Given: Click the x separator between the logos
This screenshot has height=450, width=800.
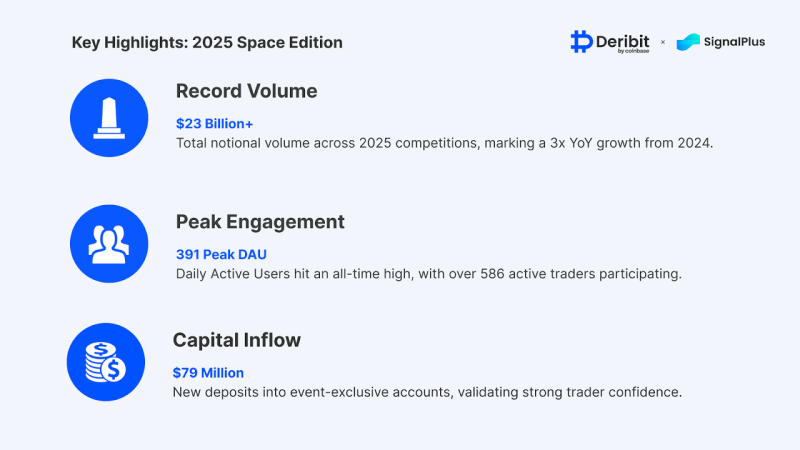Looking at the screenshot, I should pyautogui.click(x=662, y=42).
